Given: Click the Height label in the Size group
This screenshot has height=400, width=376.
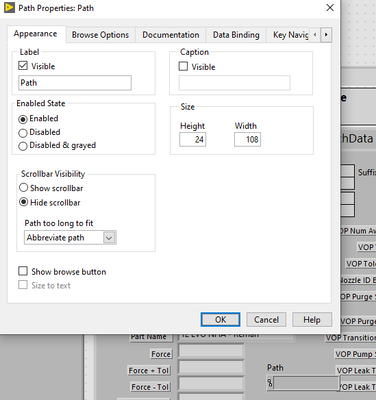Looking at the screenshot, I should click(x=192, y=126).
